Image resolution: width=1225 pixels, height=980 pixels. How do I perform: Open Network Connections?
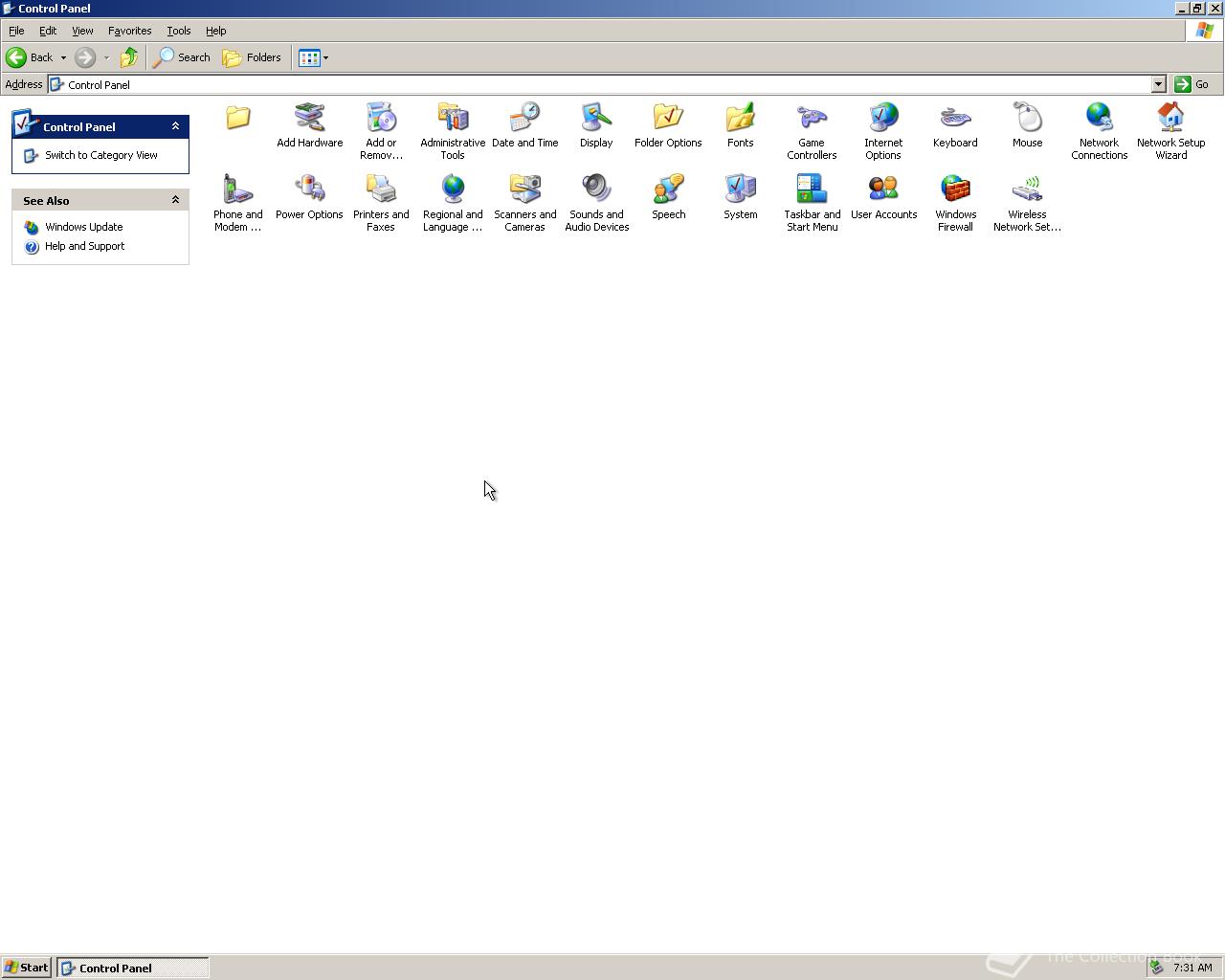click(x=1099, y=131)
